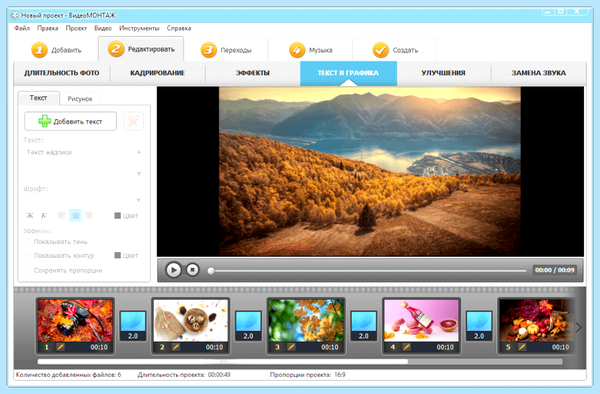Click the delete text scissors icon
Image resolution: width=600 pixels, height=394 pixels.
click(134, 121)
